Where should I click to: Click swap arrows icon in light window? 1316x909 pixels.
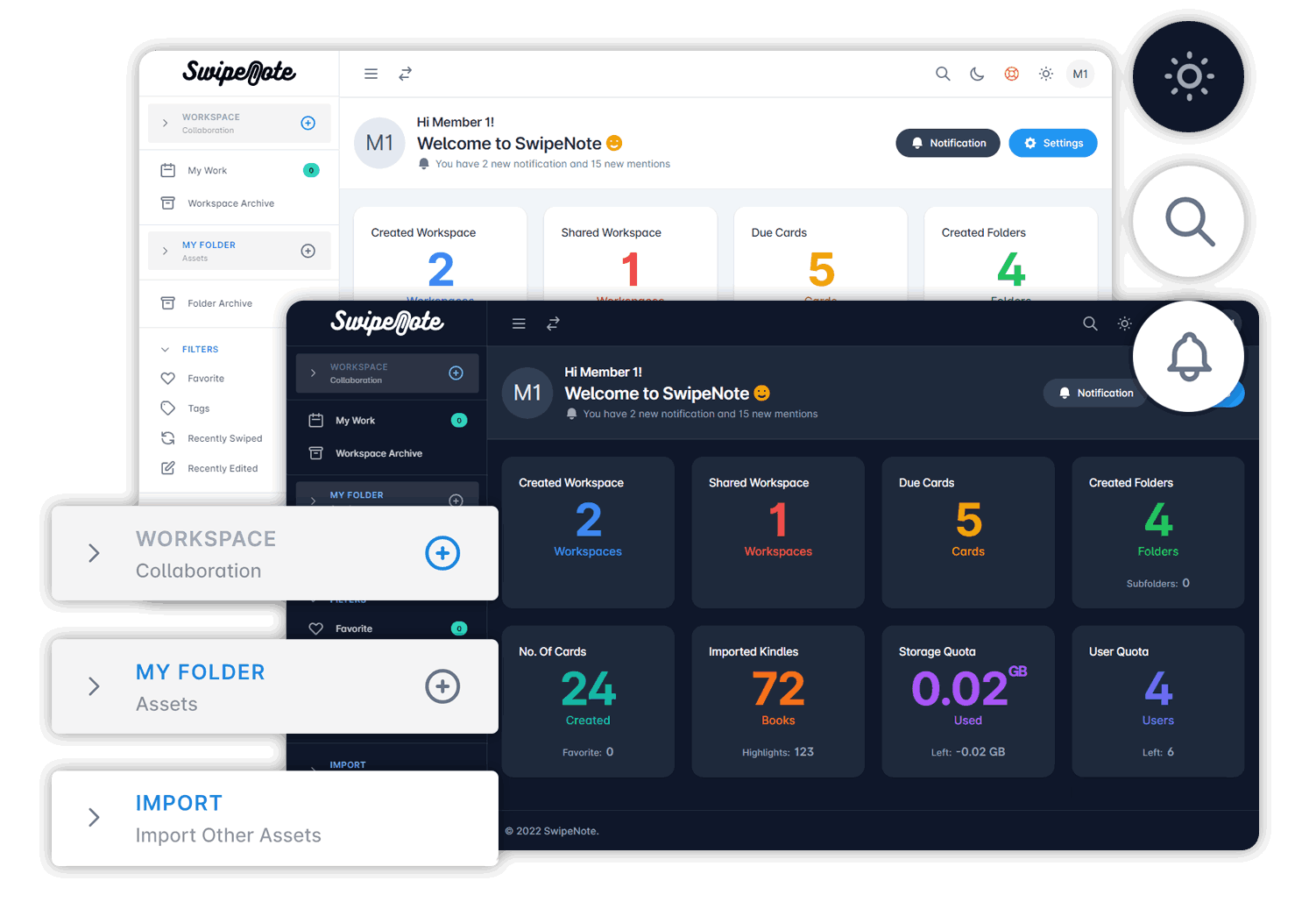click(x=405, y=75)
